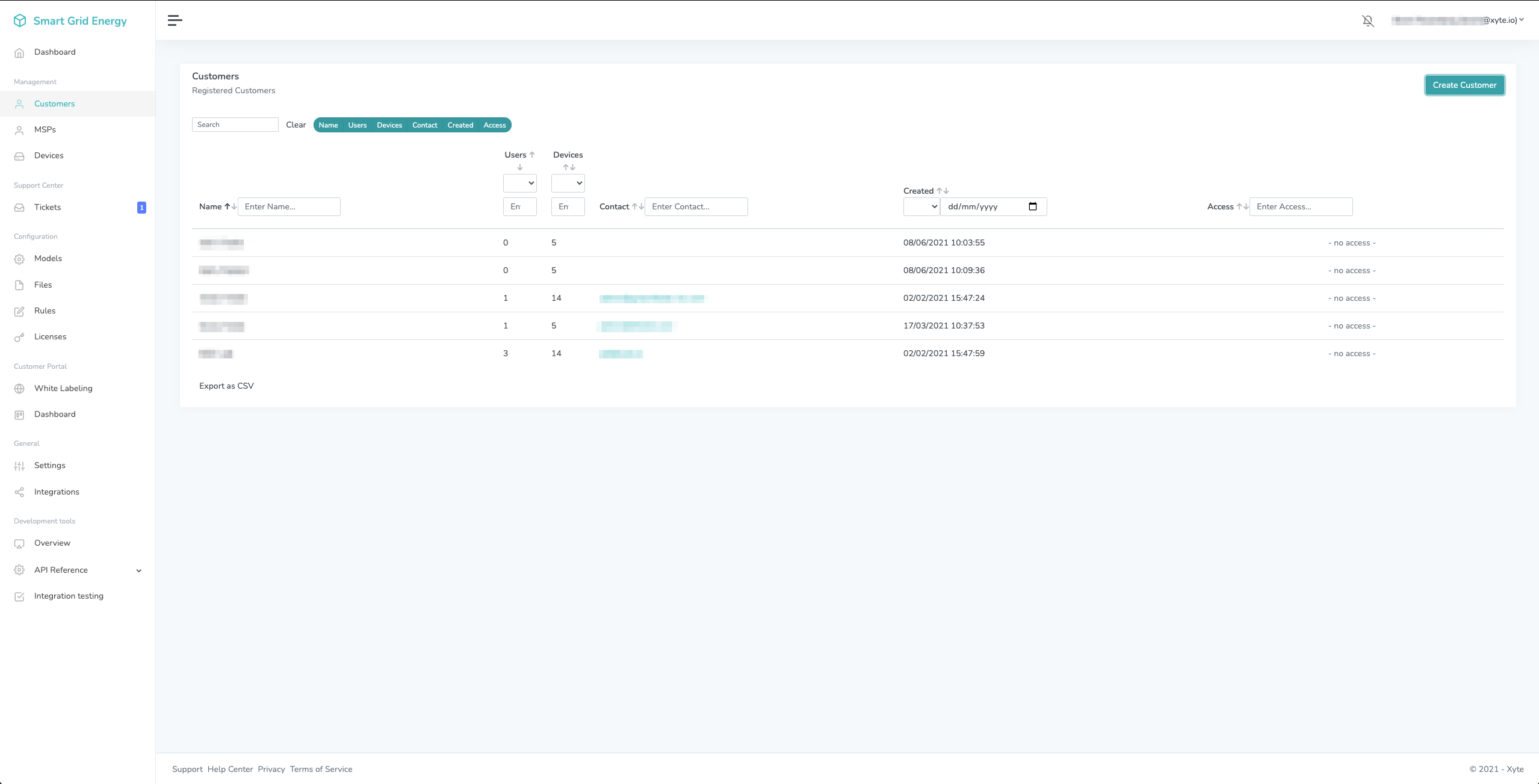Click the Tickets badge showing 1
This screenshot has width=1539, height=784.
click(x=141, y=208)
